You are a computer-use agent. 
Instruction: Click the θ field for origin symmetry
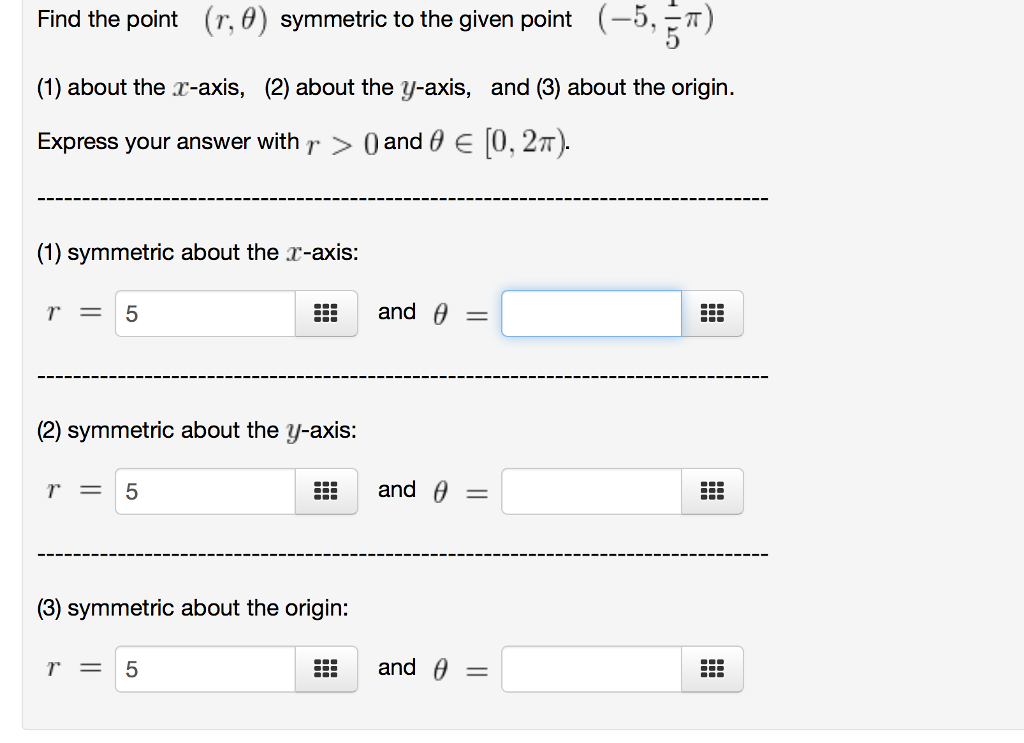(x=590, y=669)
